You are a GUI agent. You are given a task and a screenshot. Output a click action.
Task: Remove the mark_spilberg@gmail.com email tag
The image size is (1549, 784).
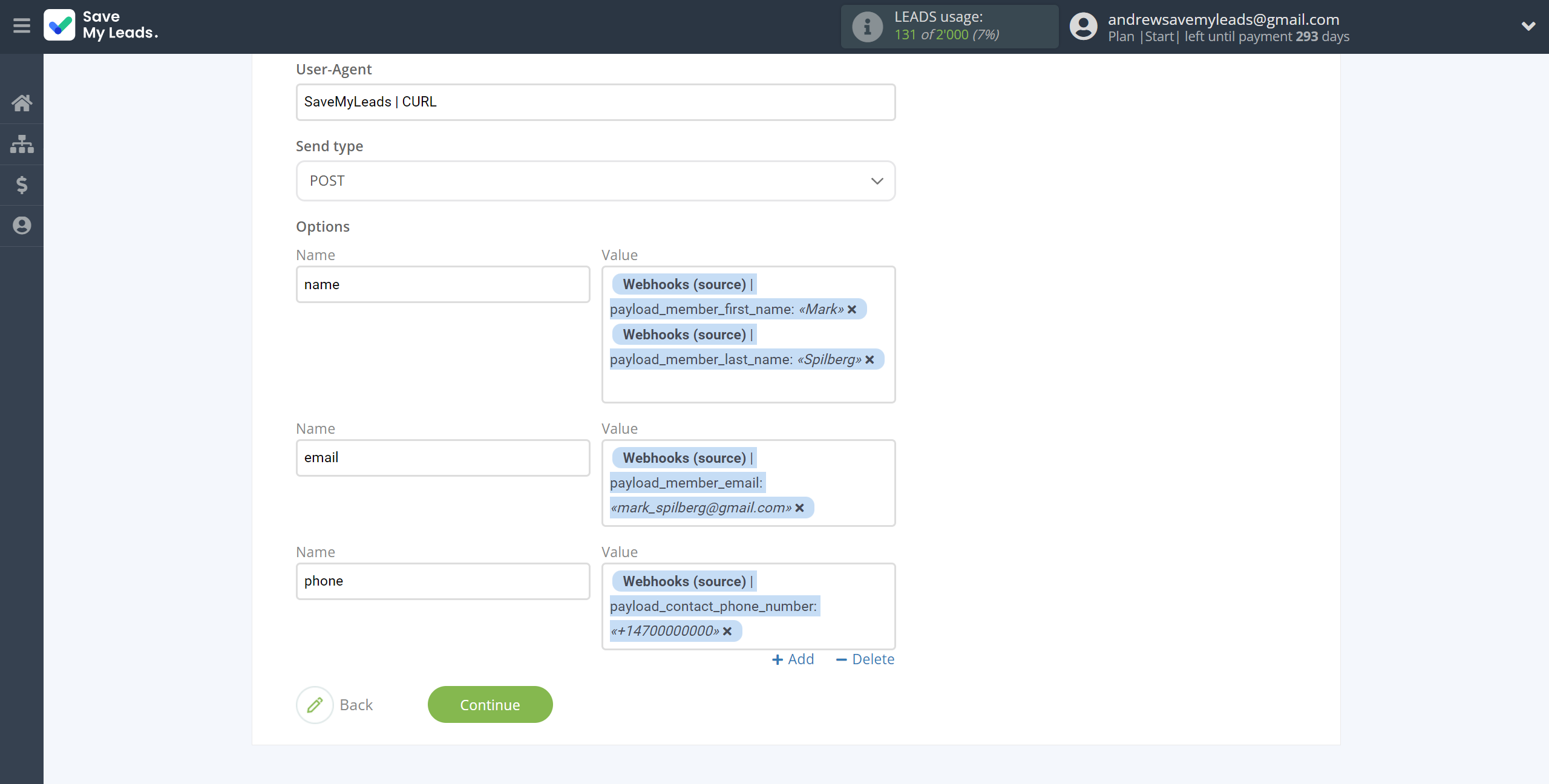tap(799, 508)
